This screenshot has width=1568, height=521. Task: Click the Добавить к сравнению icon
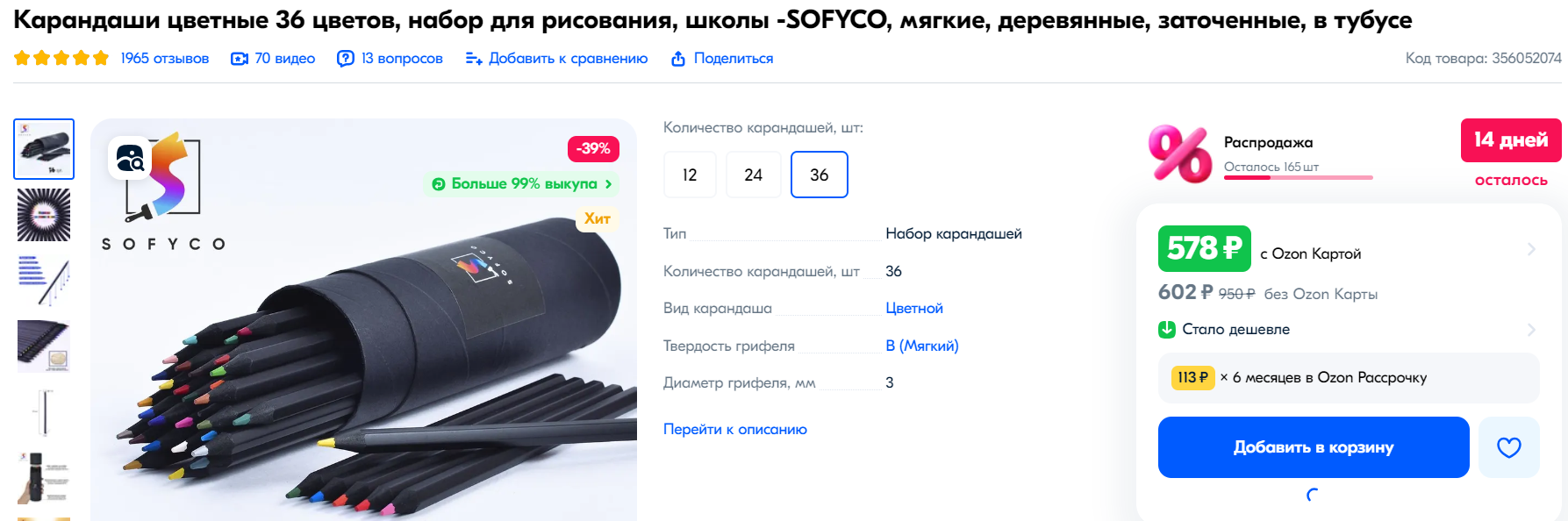[x=474, y=59]
